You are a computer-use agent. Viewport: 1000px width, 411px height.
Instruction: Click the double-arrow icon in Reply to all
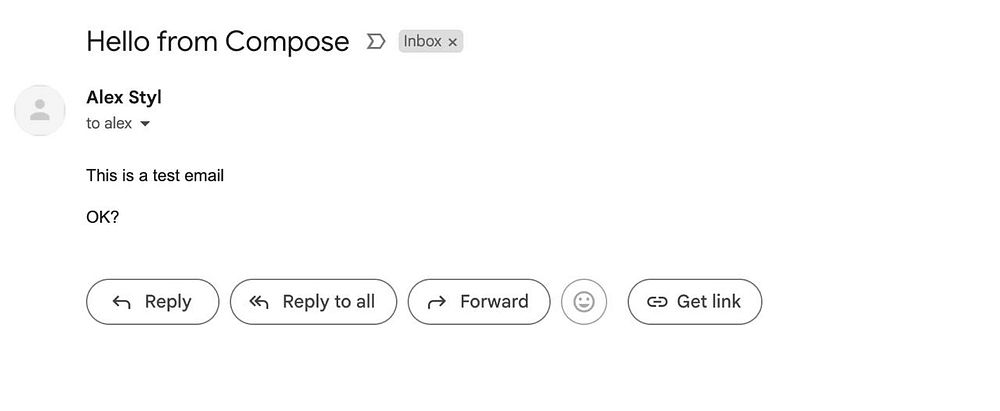coord(259,302)
